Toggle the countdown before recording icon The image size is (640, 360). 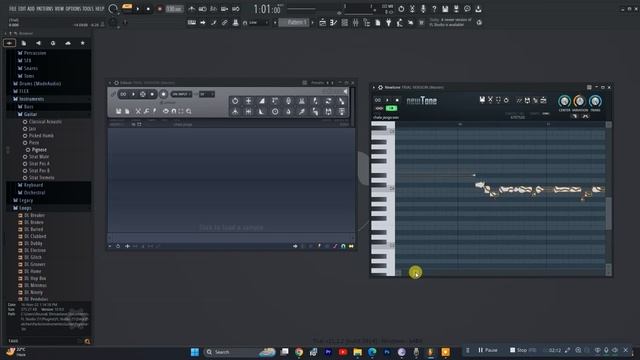[x=213, y=9]
